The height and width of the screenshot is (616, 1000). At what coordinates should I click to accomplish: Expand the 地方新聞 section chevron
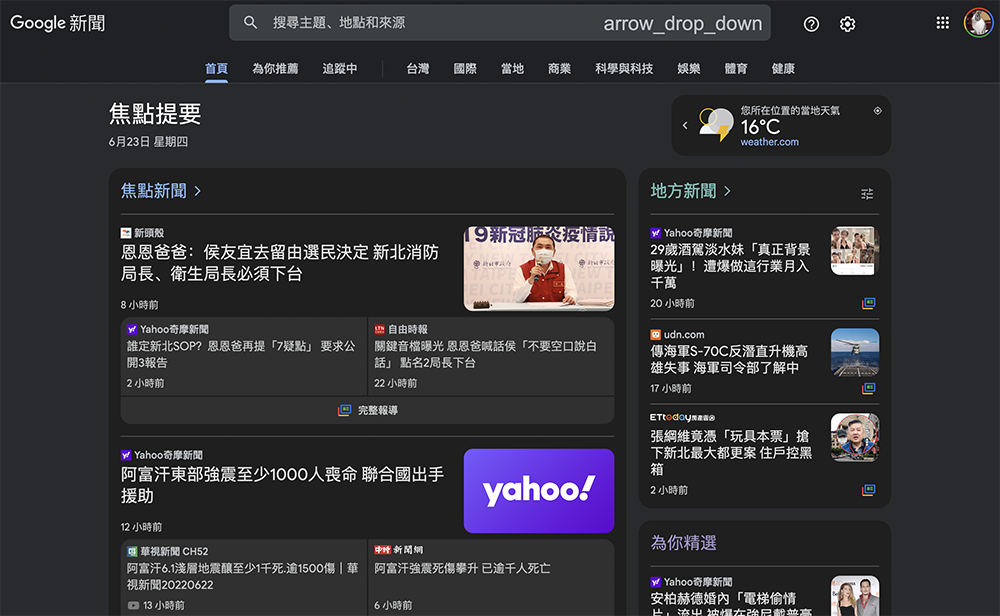coord(727,191)
